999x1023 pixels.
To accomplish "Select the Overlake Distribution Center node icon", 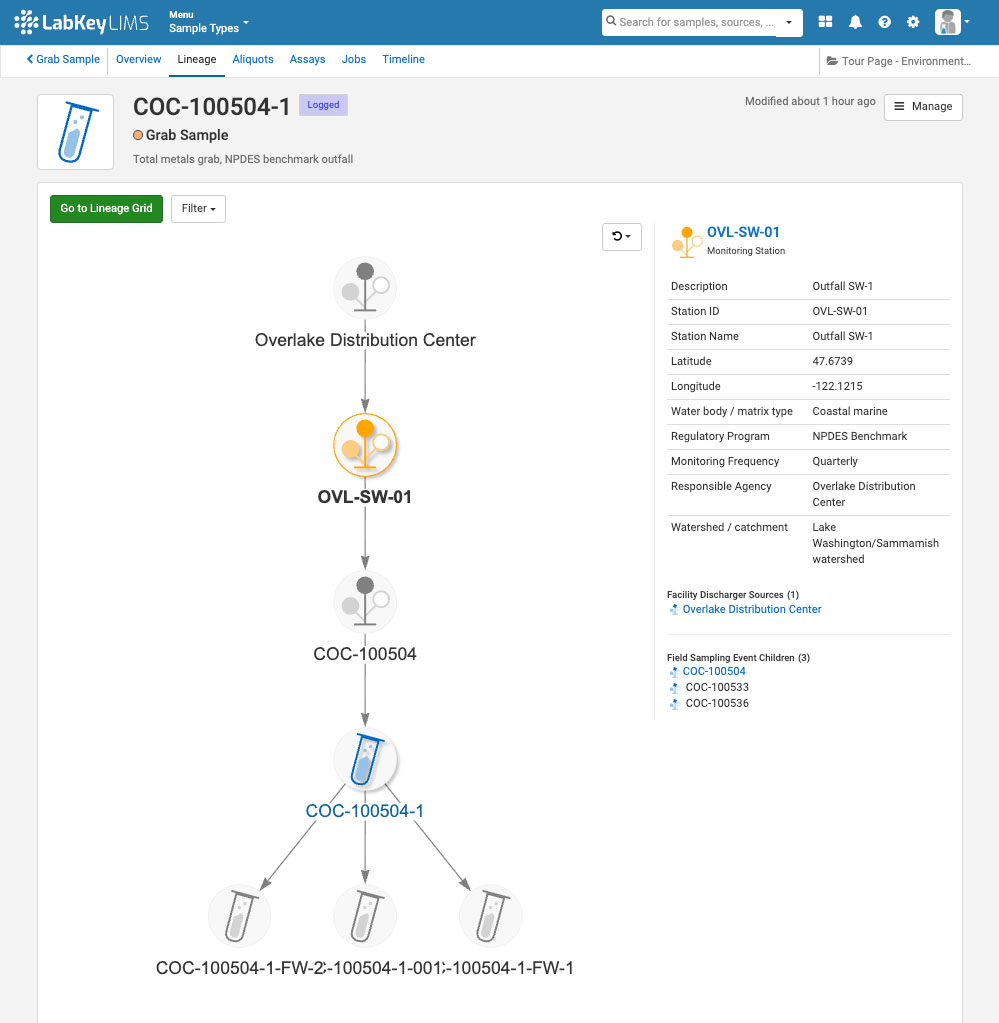I will [365, 288].
